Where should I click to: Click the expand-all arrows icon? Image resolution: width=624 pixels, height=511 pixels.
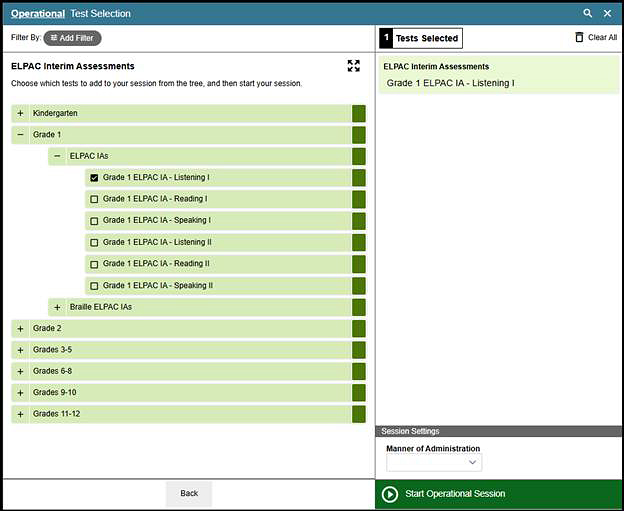click(353, 66)
